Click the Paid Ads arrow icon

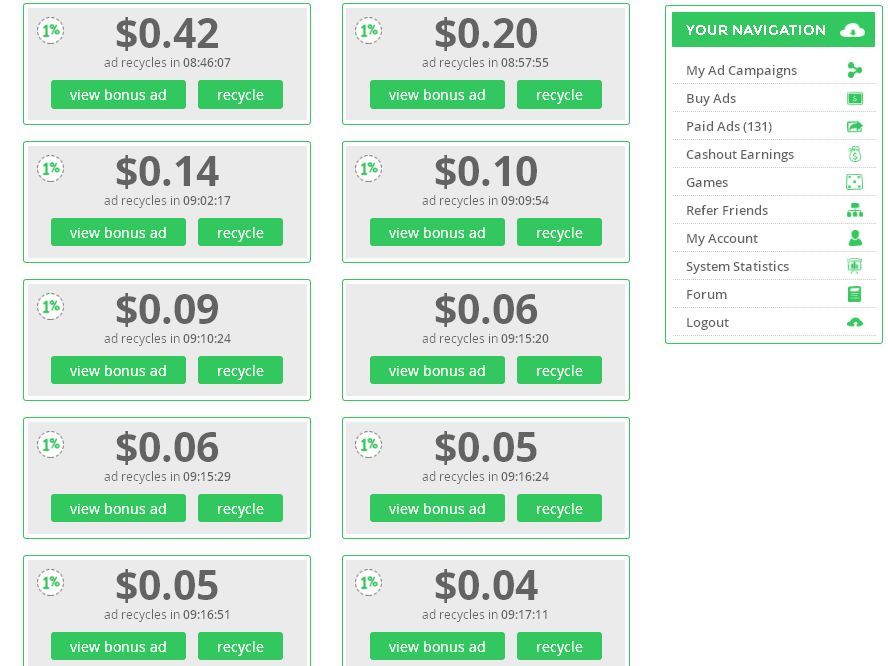[x=855, y=126]
